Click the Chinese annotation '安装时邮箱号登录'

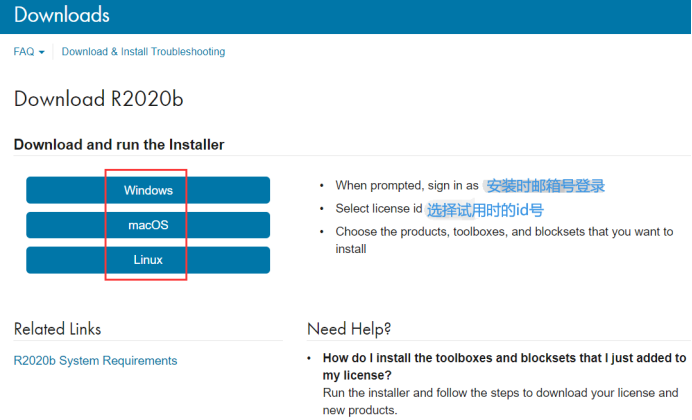(545, 186)
